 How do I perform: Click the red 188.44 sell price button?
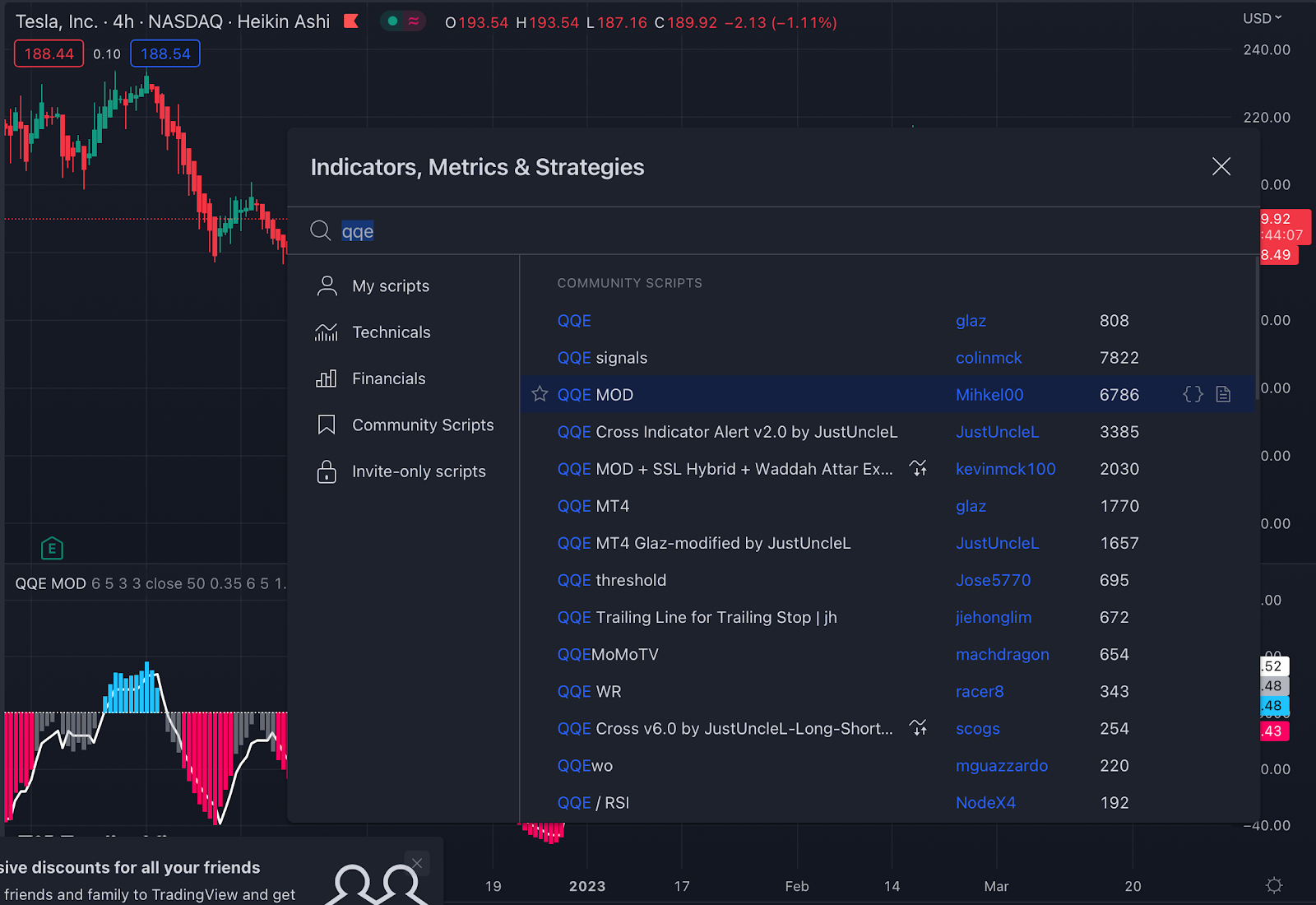point(49,53)
